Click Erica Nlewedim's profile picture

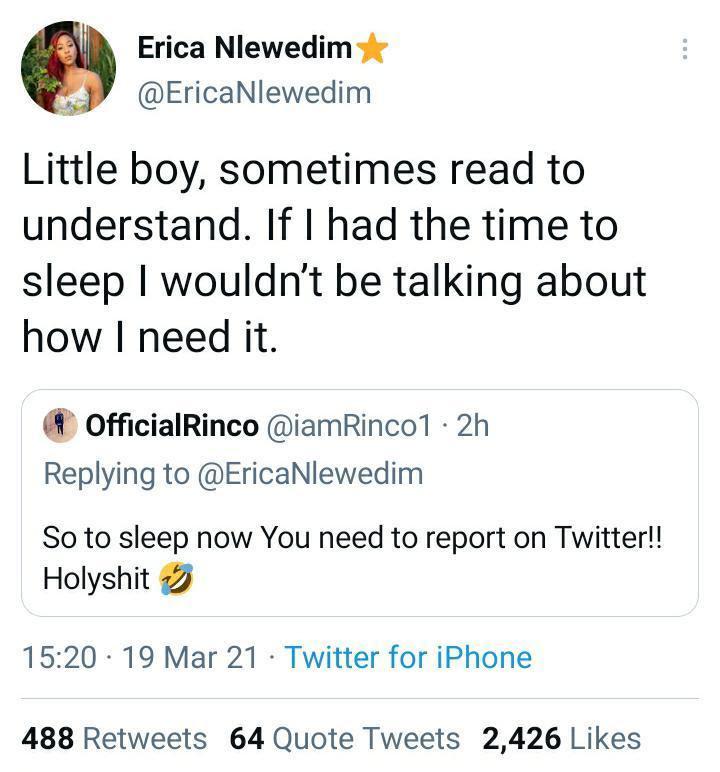[x=68, y=68]
